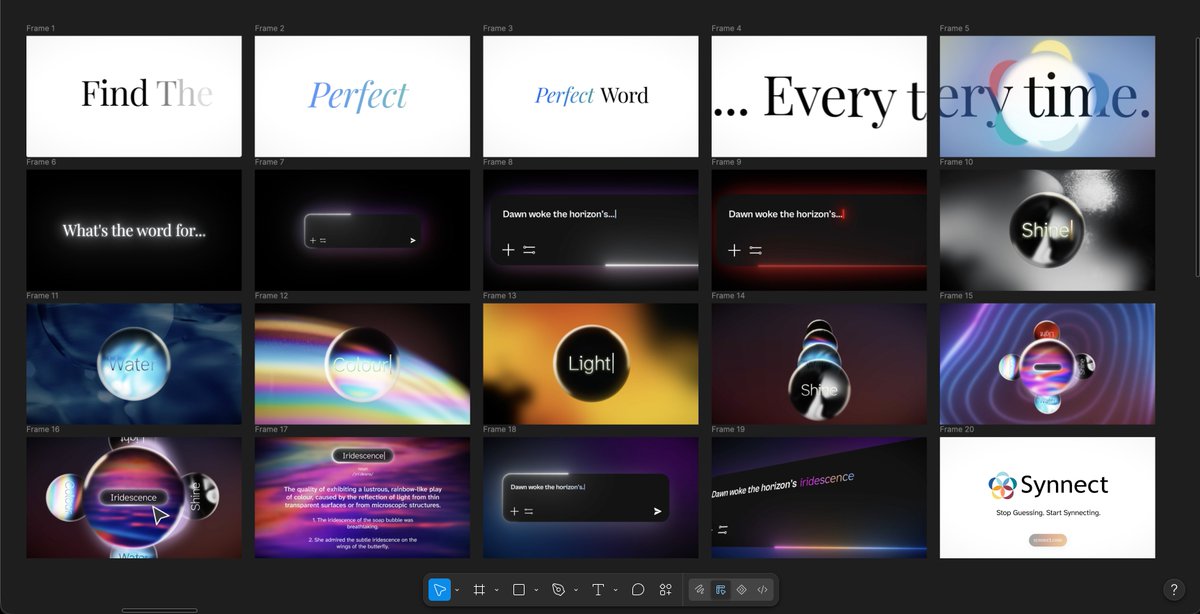Click the synnect.com button in Frame 20
Image resolution: width=1200 pixels, height=614 pixels.
(x=1047, y=540)
